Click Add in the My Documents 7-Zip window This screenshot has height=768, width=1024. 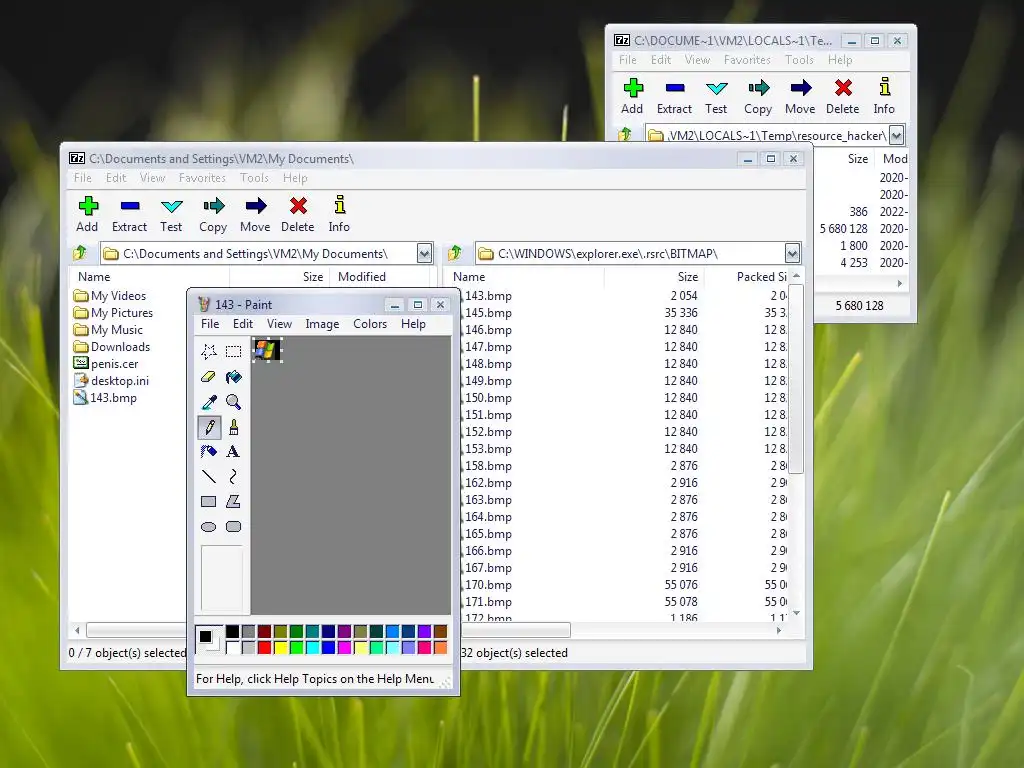pos(88,214)
